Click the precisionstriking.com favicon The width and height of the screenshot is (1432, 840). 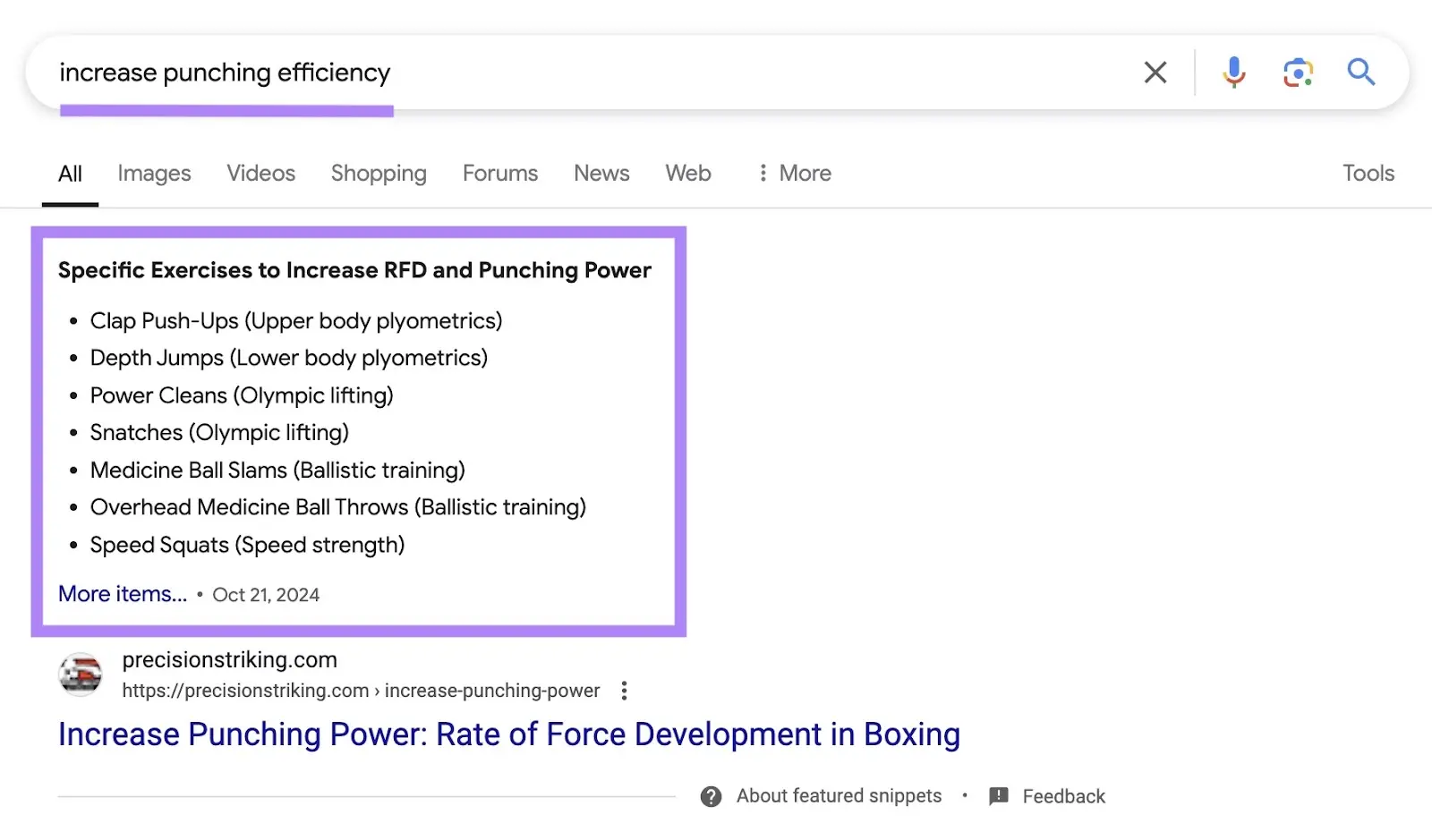coord(80,675)
